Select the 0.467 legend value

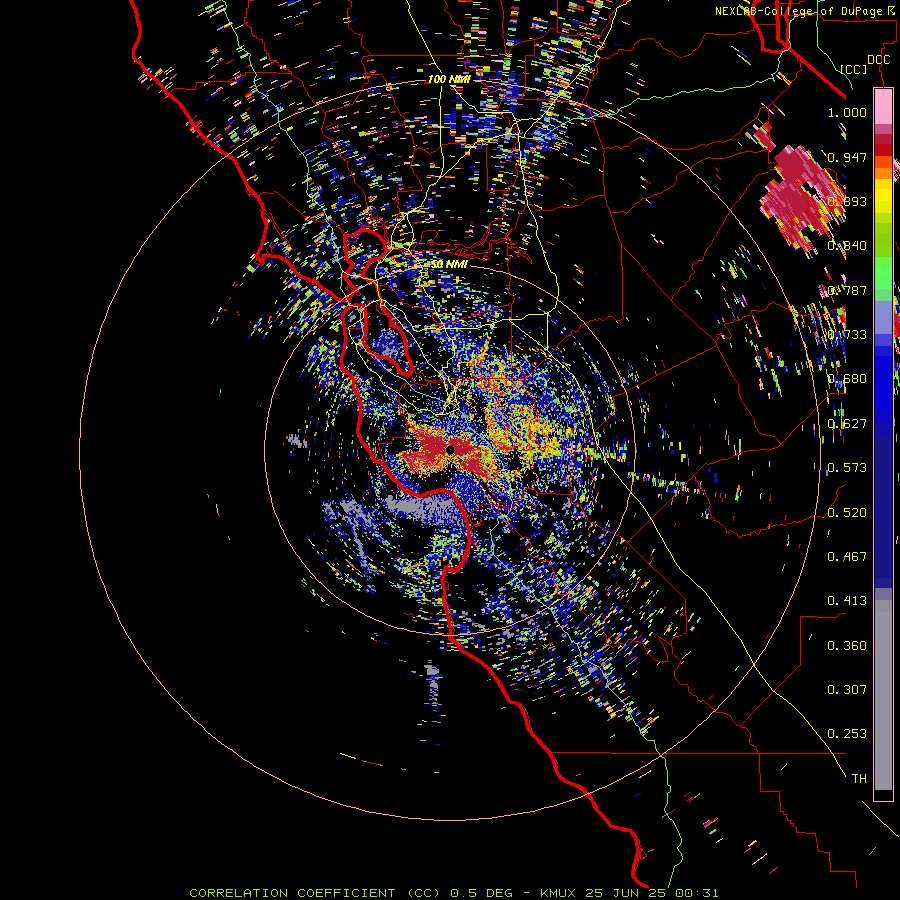pos(847,556)
